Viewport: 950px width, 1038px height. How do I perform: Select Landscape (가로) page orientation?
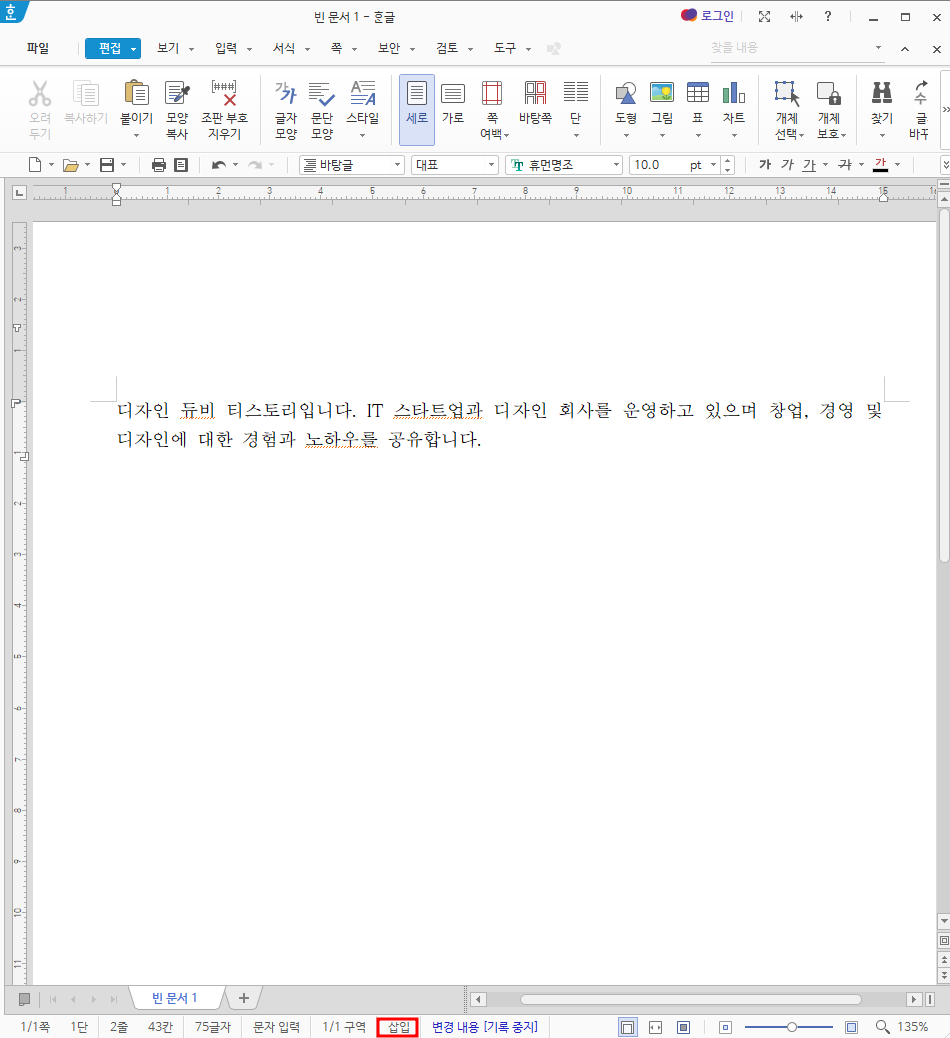point(453,103)
